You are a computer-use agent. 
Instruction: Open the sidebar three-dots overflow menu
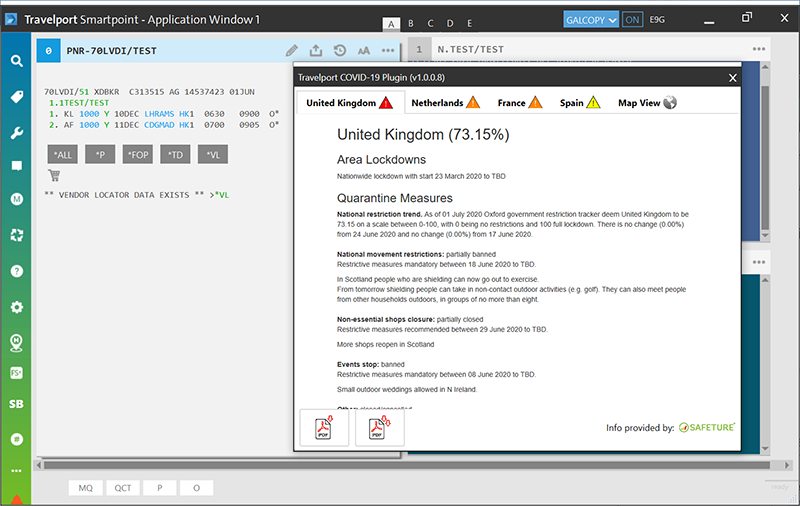point(16,471)
